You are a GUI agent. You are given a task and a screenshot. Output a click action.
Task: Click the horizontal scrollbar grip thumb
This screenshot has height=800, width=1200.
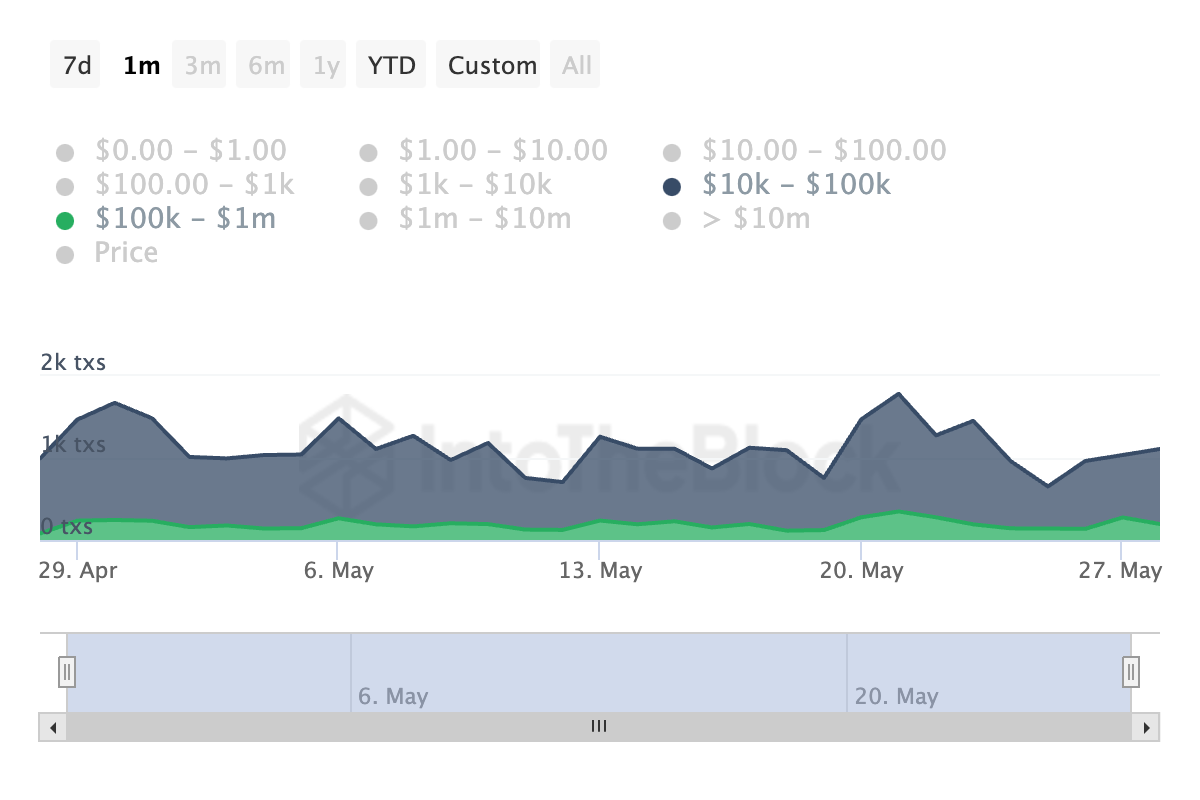pos(599,727)
